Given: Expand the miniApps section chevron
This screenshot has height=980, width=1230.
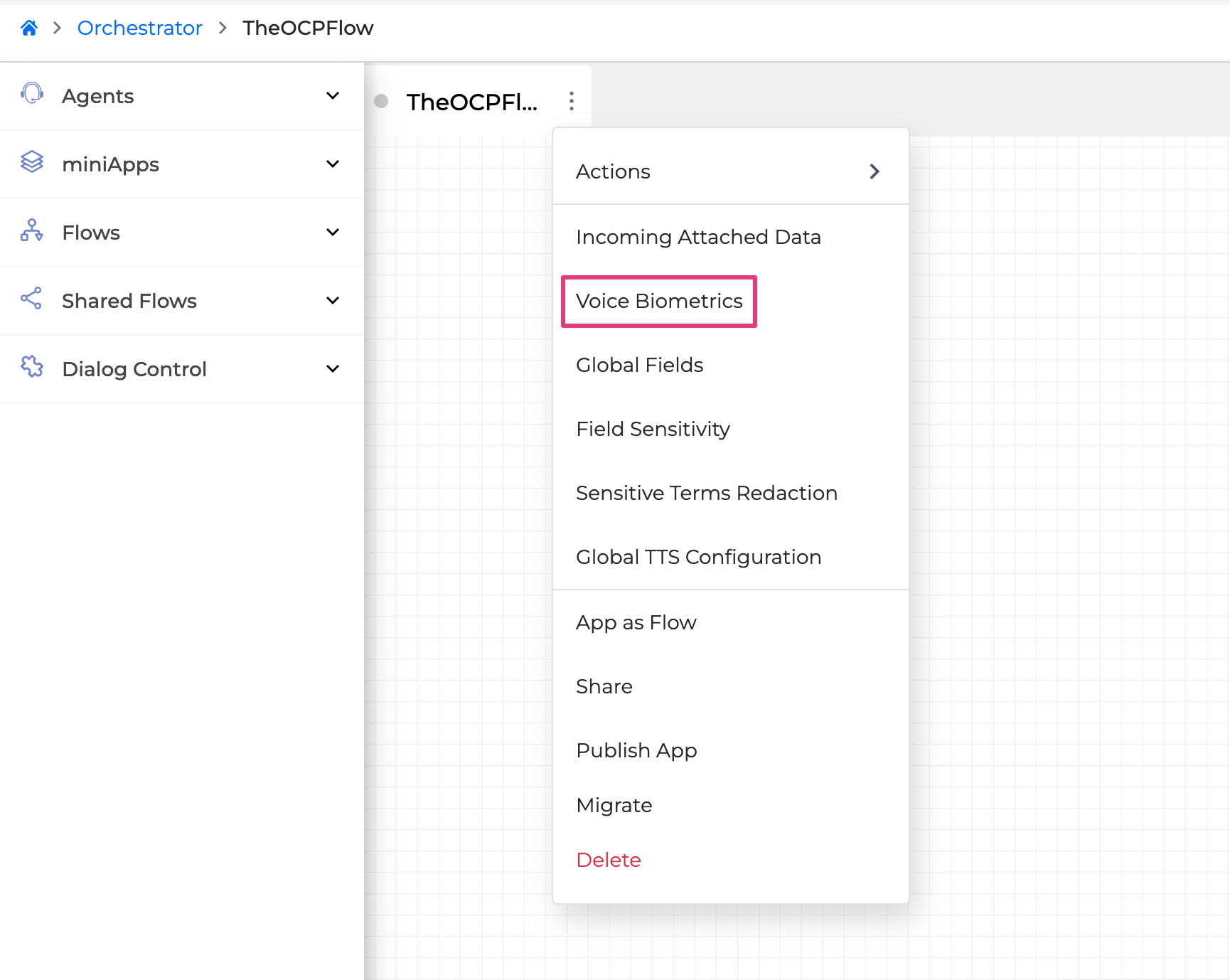Looking at the screenshot, I should point(332,164).
